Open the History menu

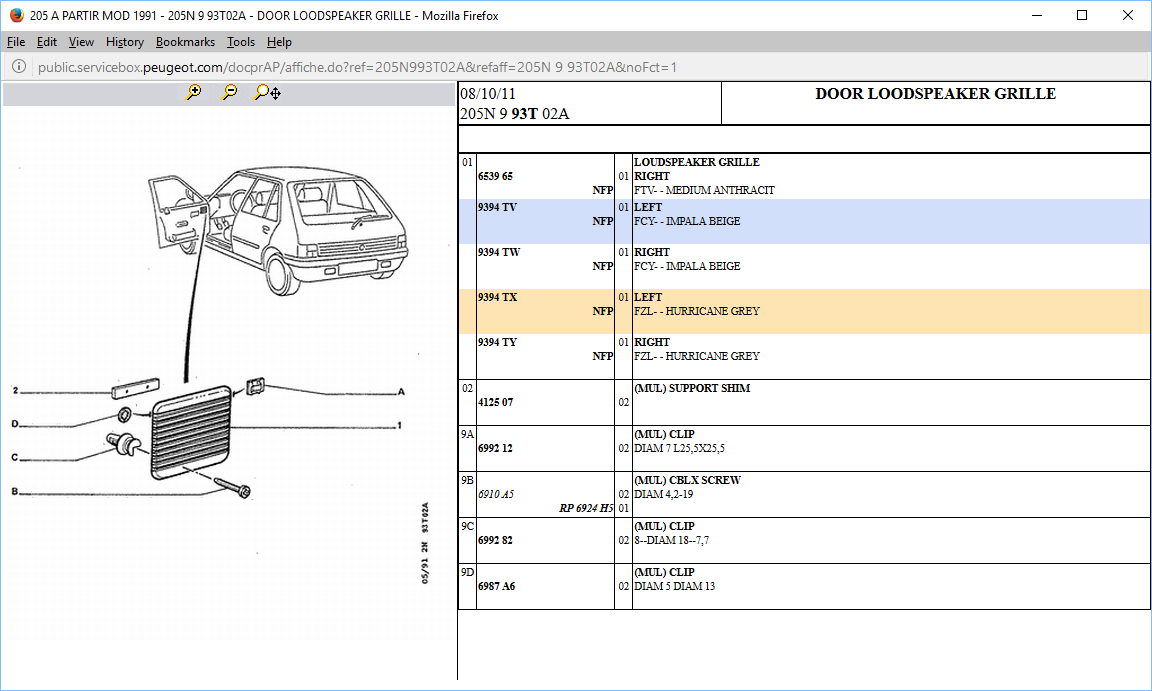[125, 42]
